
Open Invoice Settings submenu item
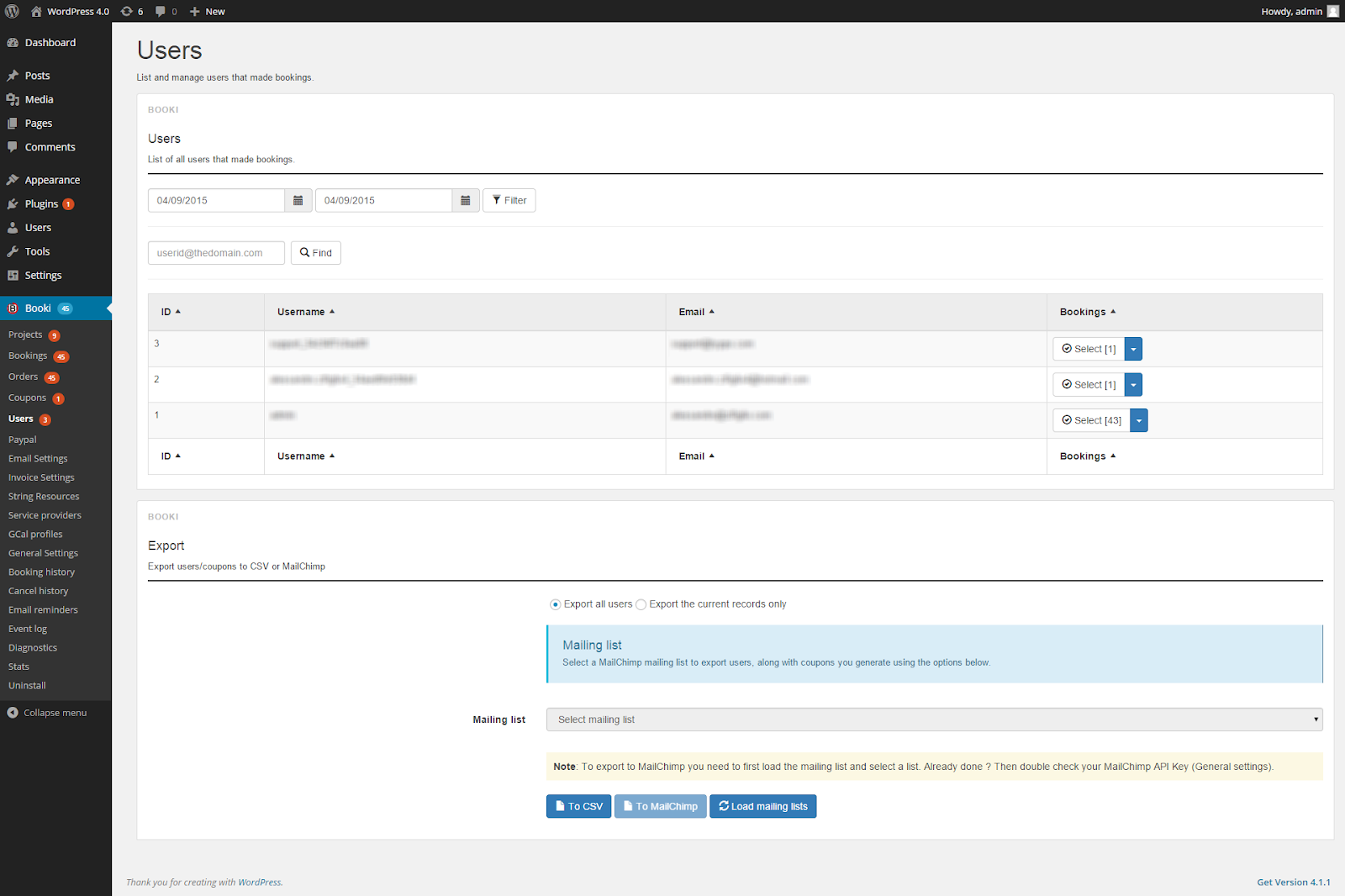pos(41,477)
